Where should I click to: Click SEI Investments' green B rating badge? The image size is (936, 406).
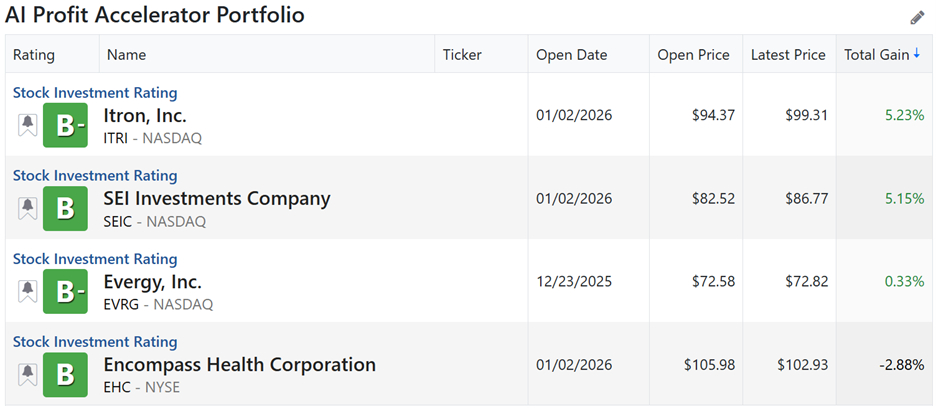65,208
